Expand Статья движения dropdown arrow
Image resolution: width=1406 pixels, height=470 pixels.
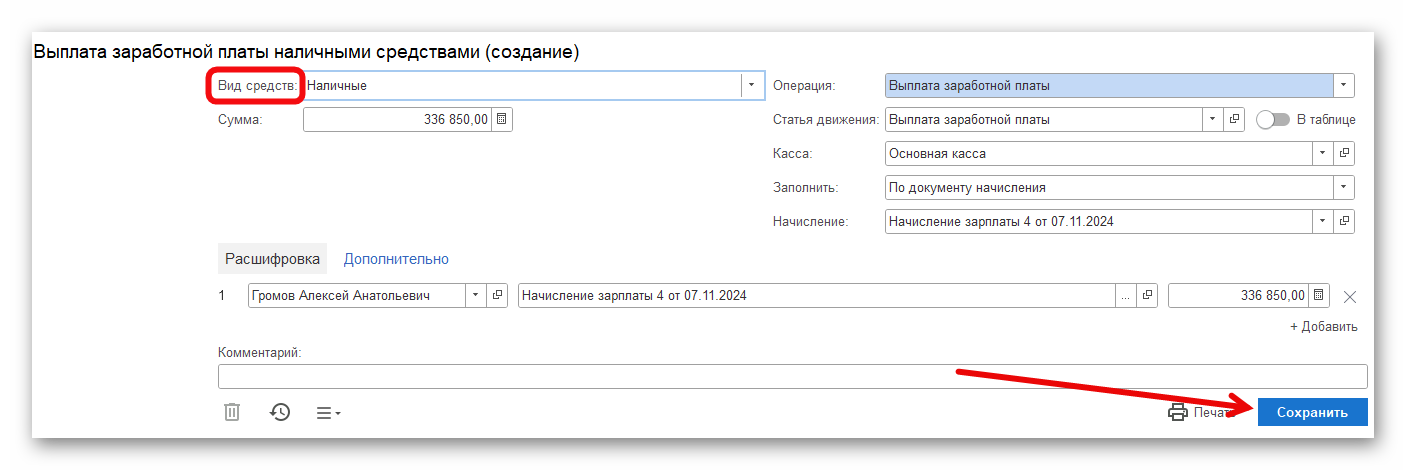[1213, 119]
